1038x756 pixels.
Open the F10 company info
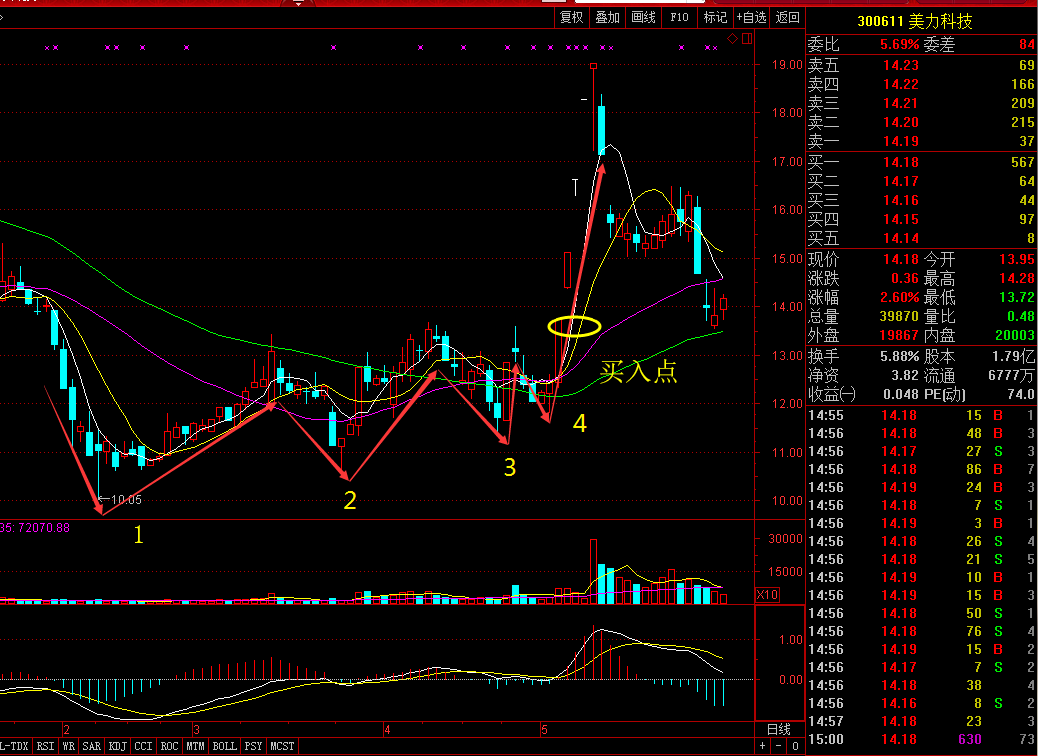point(679,17)
